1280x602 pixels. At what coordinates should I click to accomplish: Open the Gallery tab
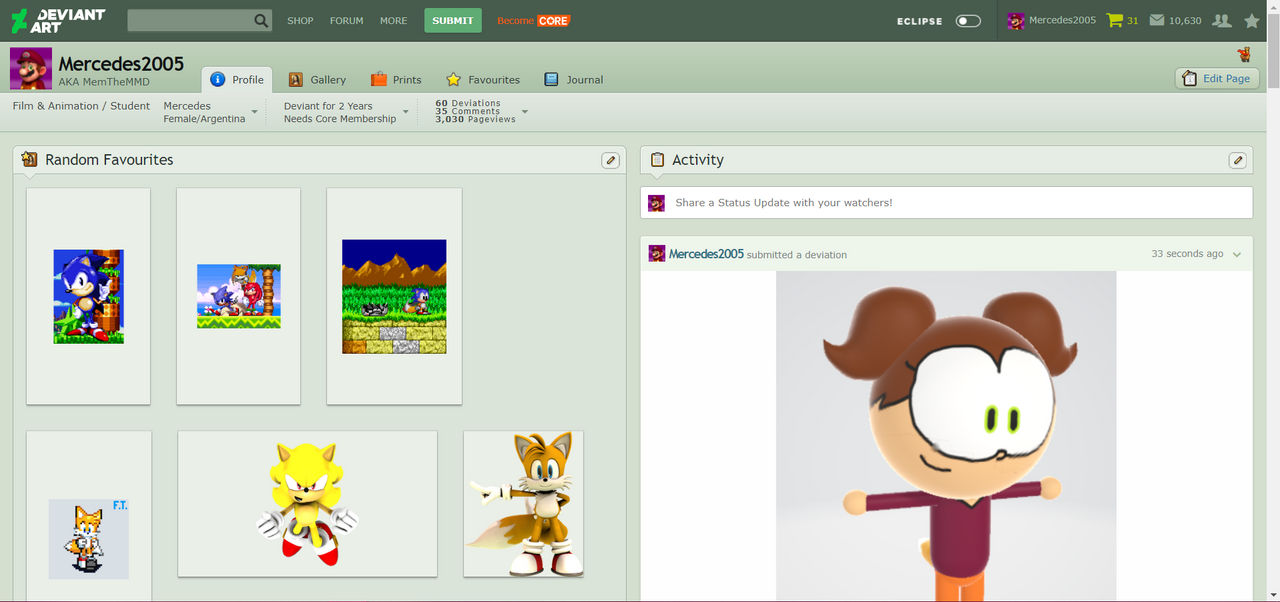tap(317, 80)
